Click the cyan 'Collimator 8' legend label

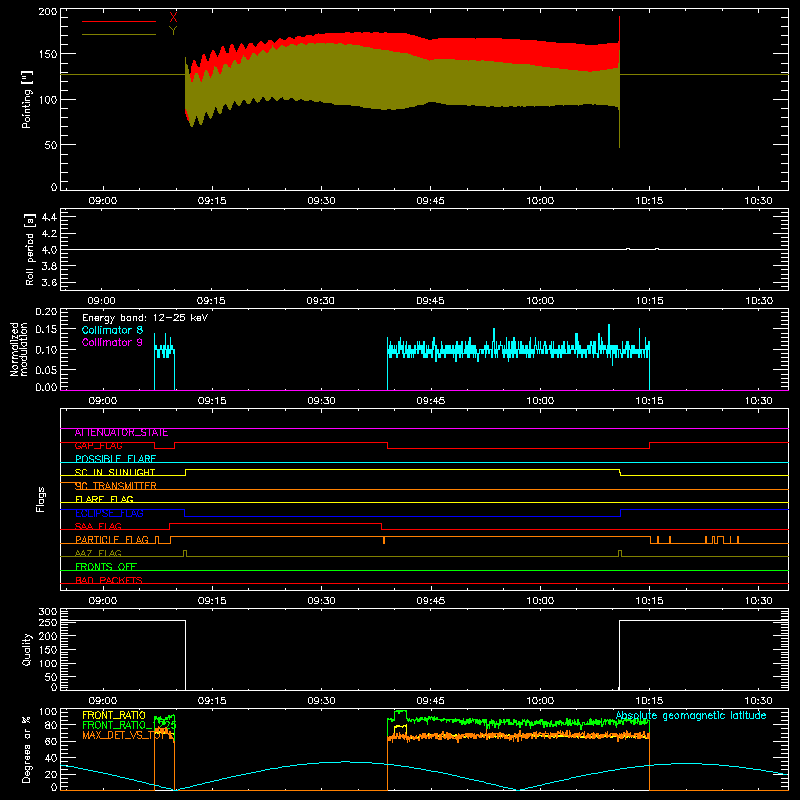click(112, 330)
